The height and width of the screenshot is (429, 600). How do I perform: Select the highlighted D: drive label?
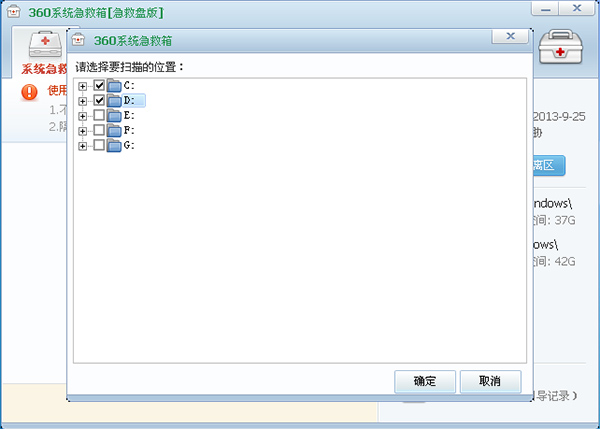click(134, 100)
